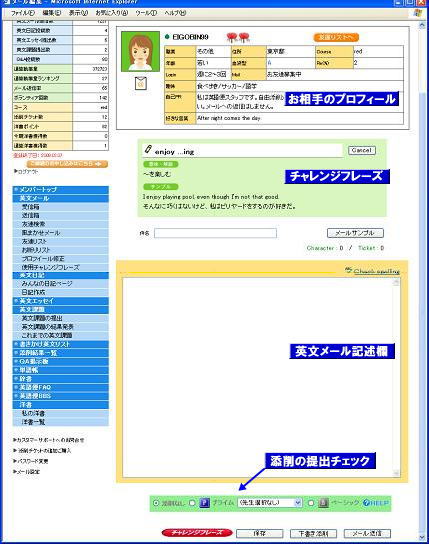The width and height of the screenshot is (429, 544).
Task: Select the ベーシック radio button
Action: (311, 503)
